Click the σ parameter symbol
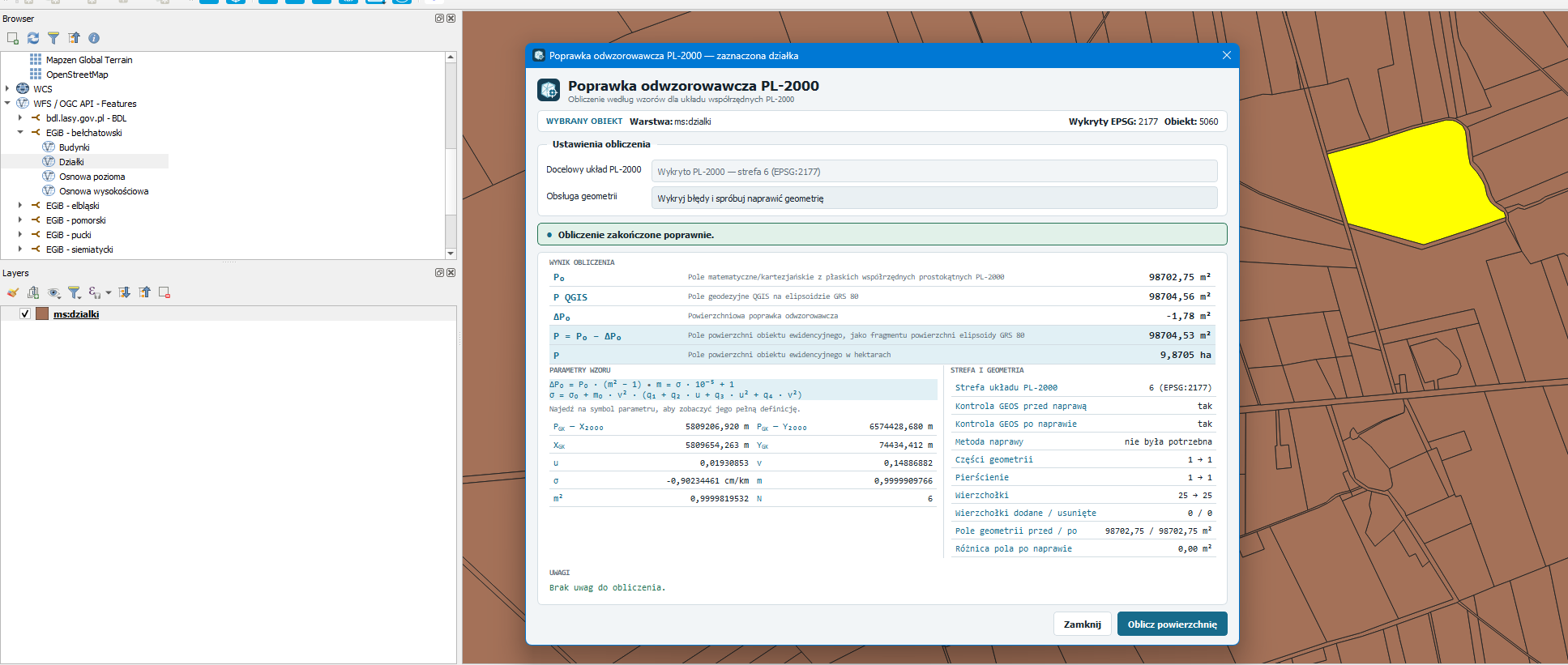The height and width of the screenshot is (665, 1568). tap(556, 481)
